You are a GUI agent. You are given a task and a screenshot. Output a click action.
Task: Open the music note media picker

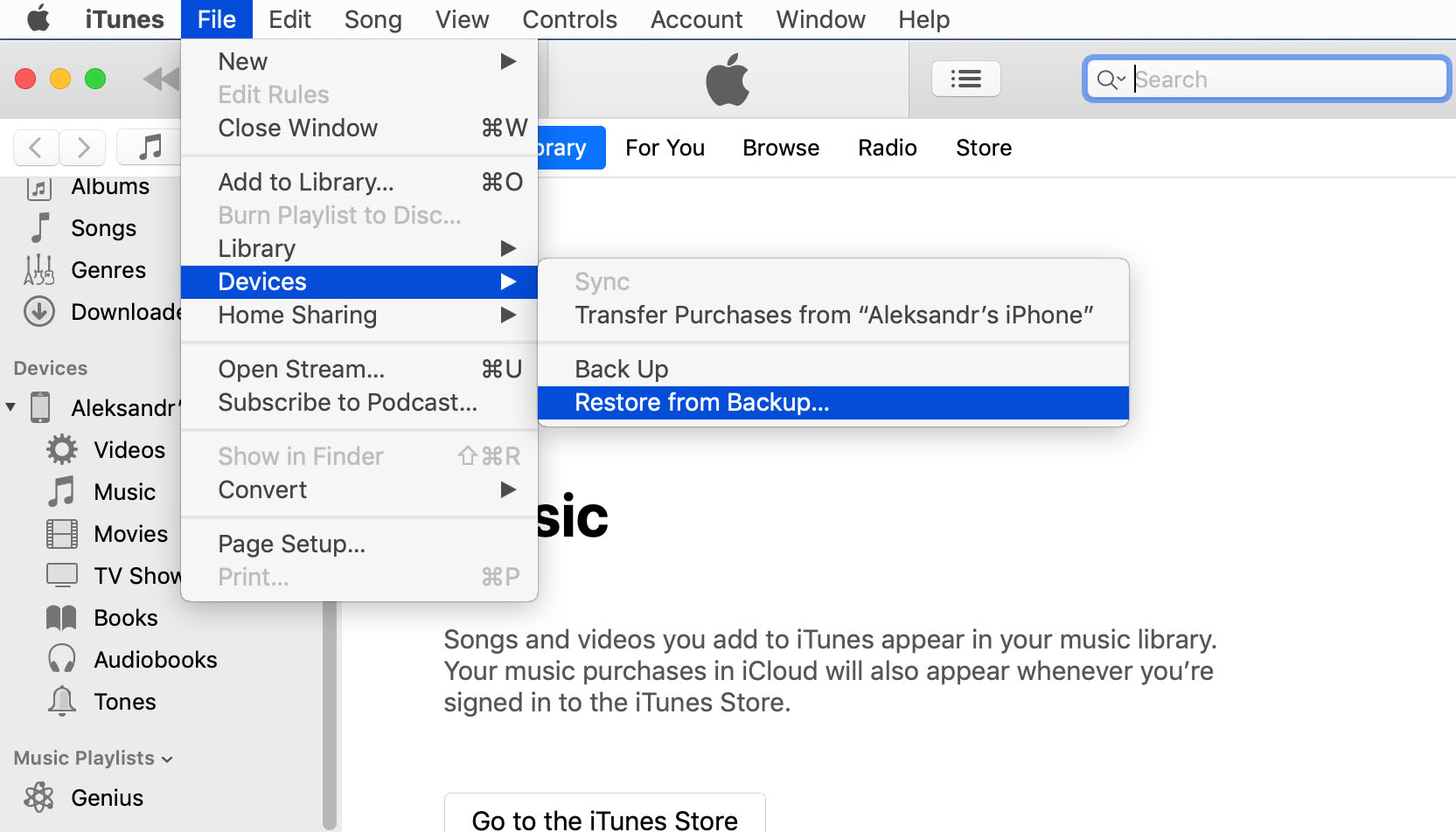click(150, 148)
